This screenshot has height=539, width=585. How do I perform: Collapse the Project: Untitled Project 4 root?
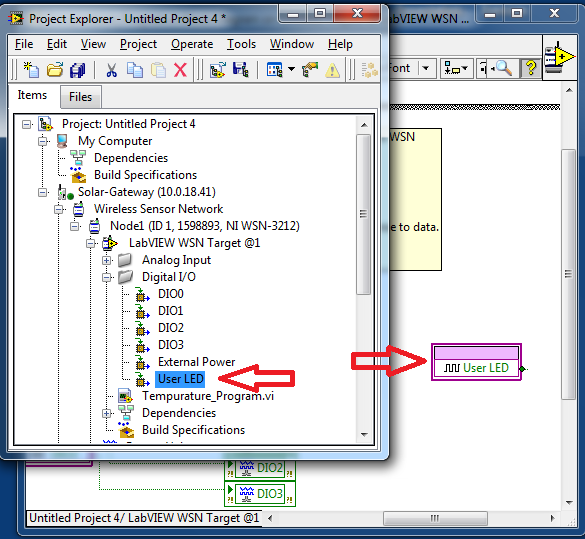pyautogui.click(x=26, y=124)
